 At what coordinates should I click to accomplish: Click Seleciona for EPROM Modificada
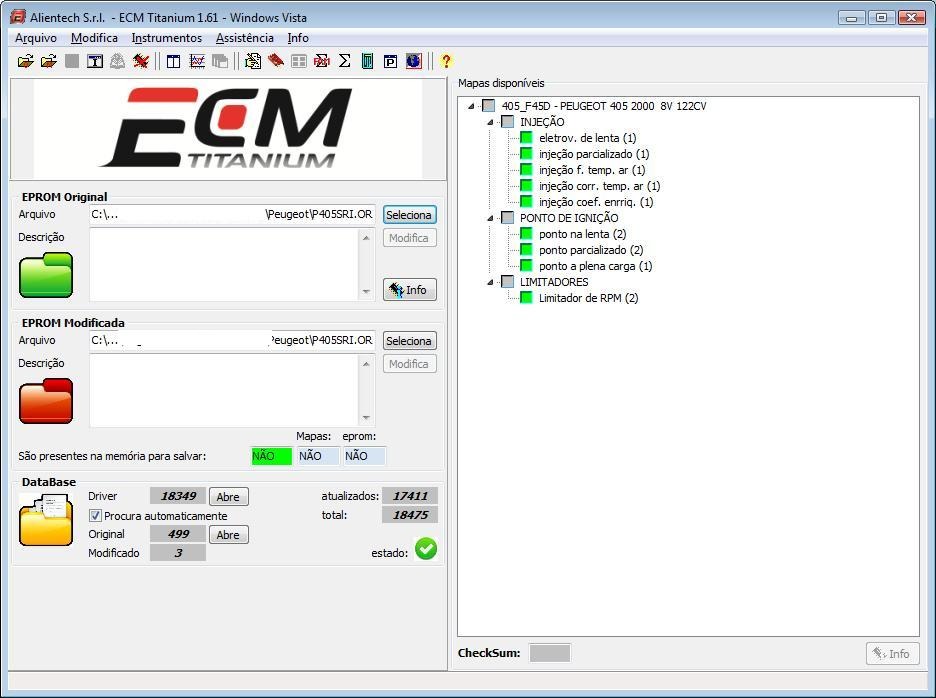pos(409,341)
